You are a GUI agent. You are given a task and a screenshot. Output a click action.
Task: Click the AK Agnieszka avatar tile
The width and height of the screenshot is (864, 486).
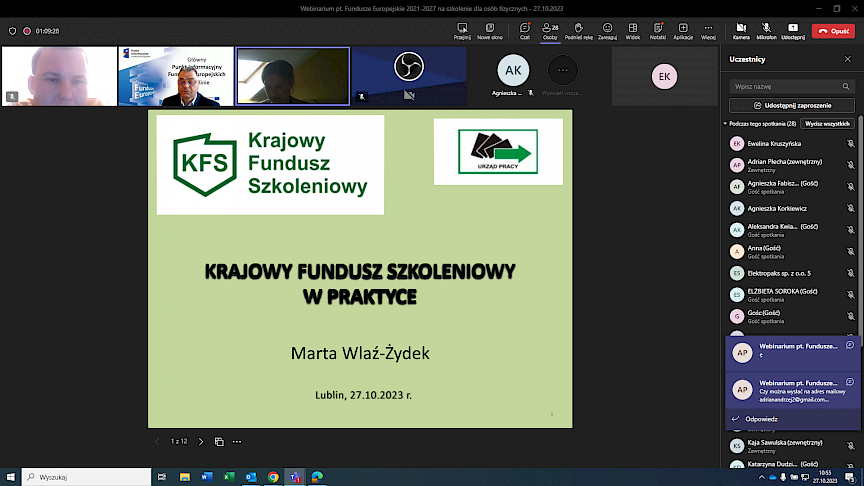pos(513,71)
